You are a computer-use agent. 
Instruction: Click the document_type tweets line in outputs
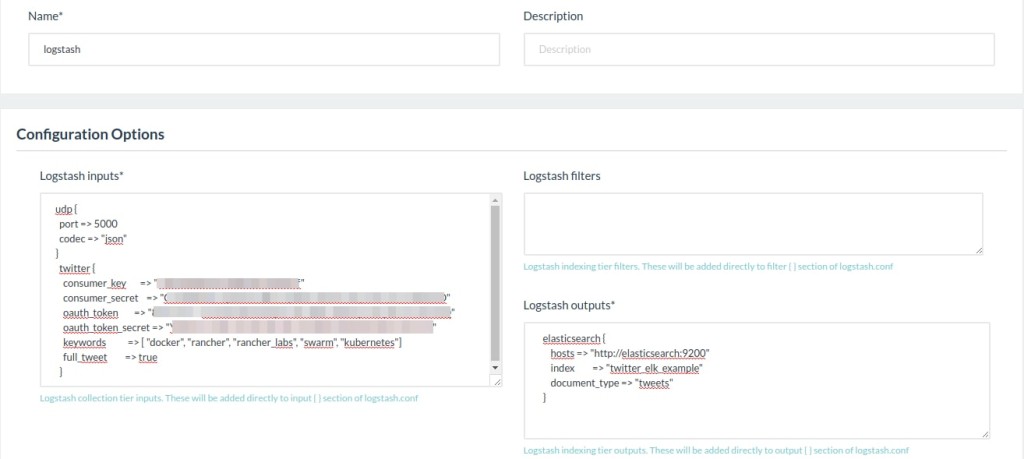(611, 383)
